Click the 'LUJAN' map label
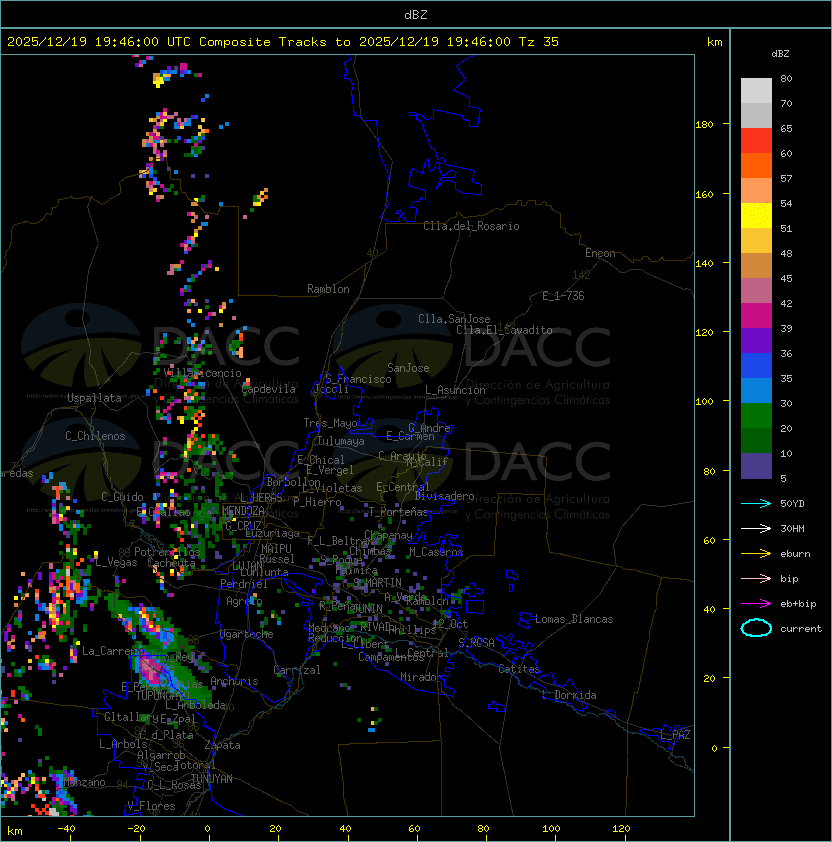This screenshot has height=842, width=832. point(248,566)
